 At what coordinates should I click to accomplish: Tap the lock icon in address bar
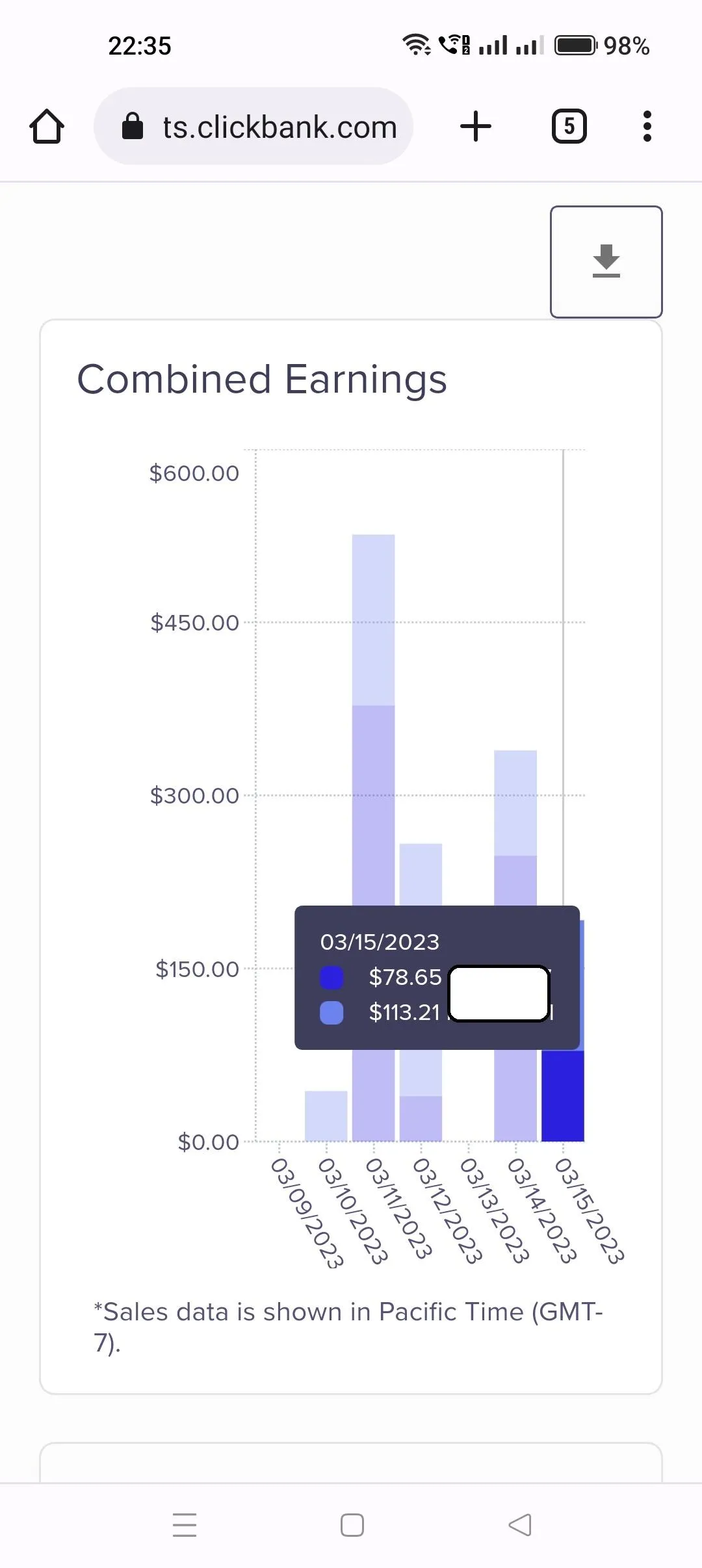point(133,126)
